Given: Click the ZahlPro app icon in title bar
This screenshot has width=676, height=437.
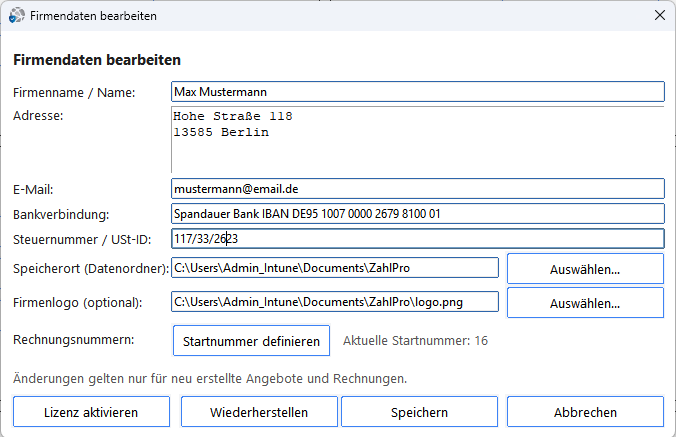Looking at the screenshot, I should 17,16.
